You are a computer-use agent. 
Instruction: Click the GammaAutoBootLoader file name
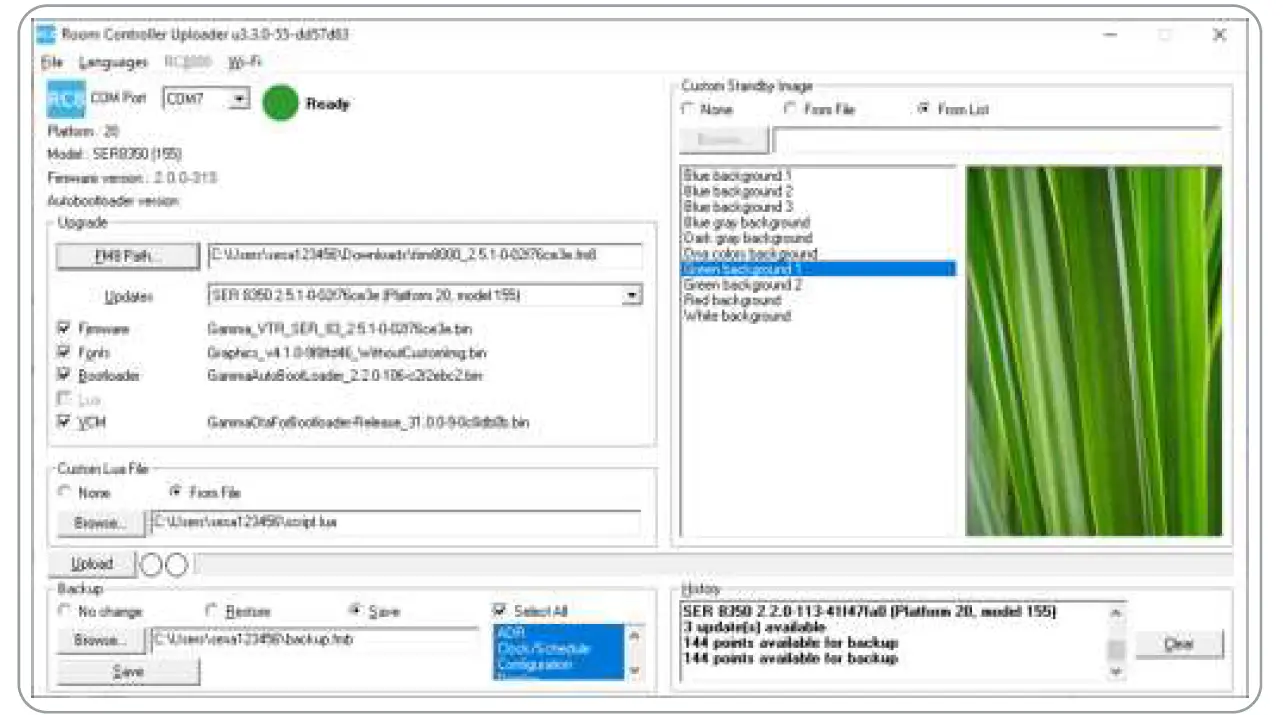pyautogui.click(x=344, y=376)
